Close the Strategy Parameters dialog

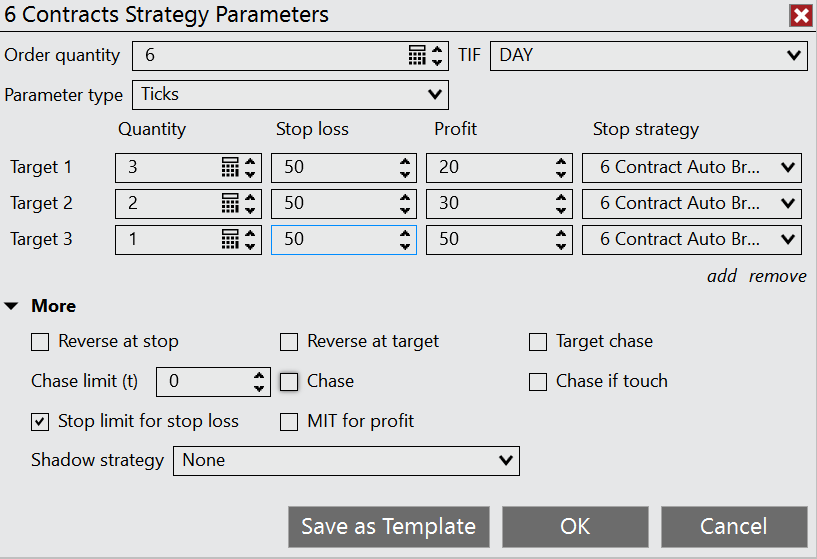800,15
